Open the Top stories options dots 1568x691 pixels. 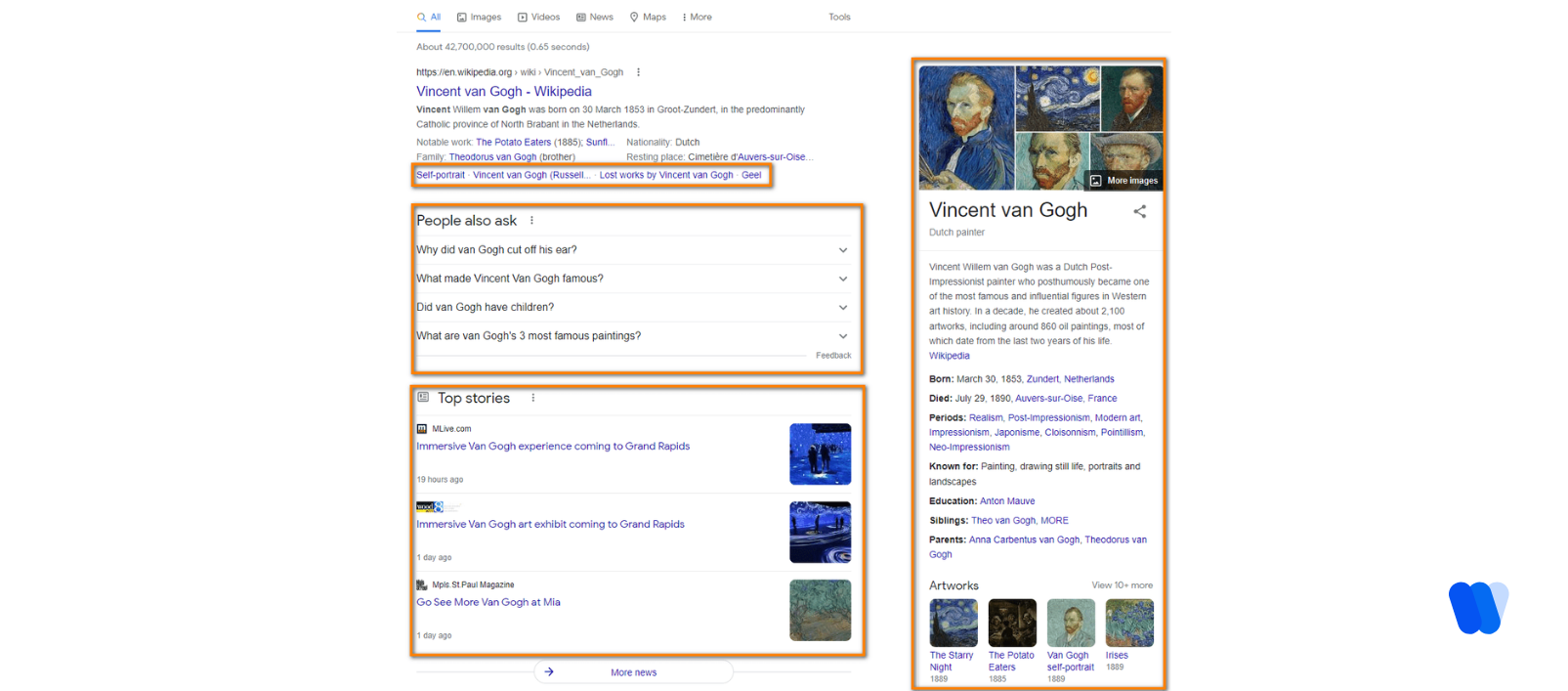click(532, 398)
